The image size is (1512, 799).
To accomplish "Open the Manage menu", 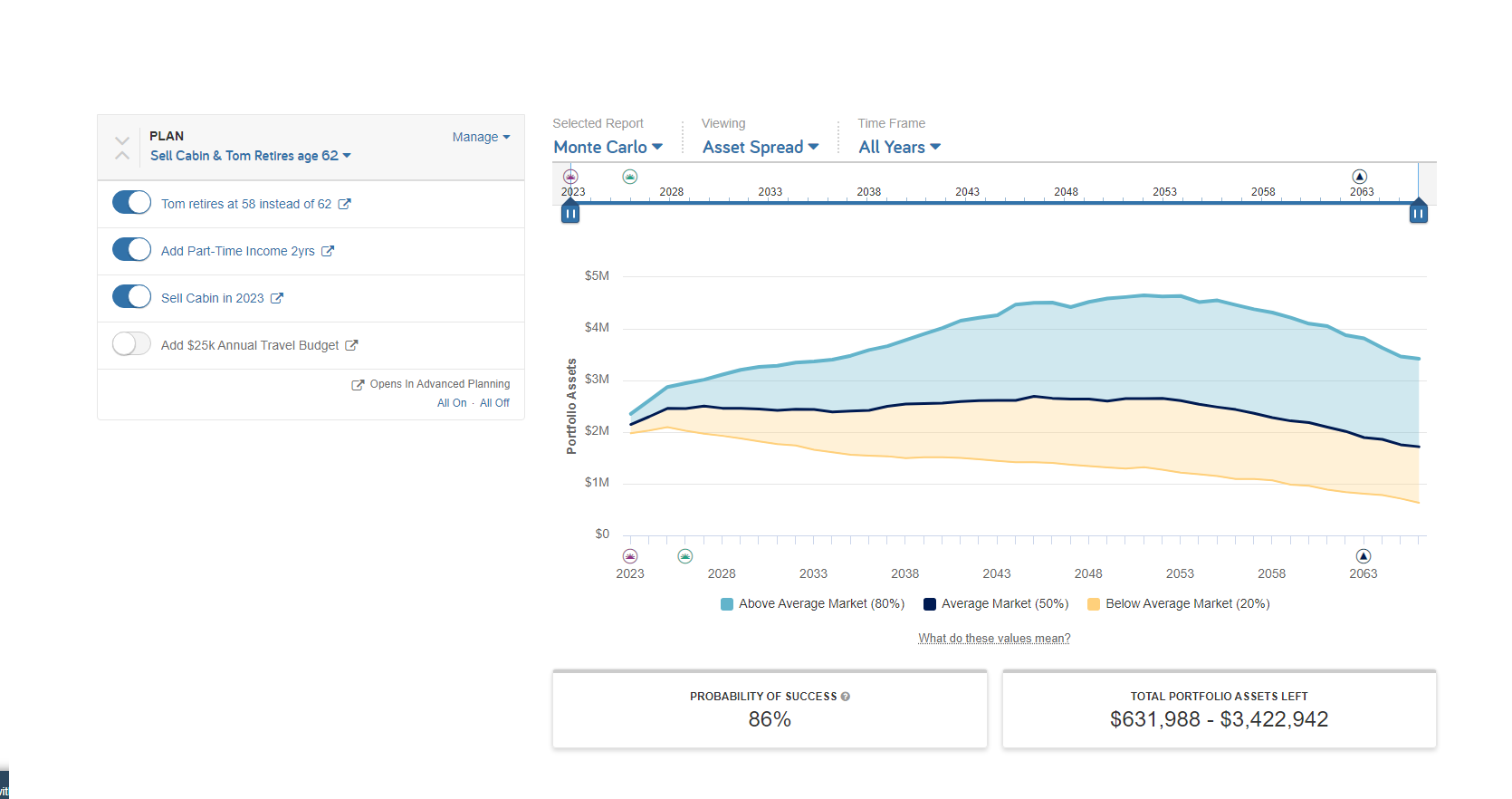I will pos(482,137).
